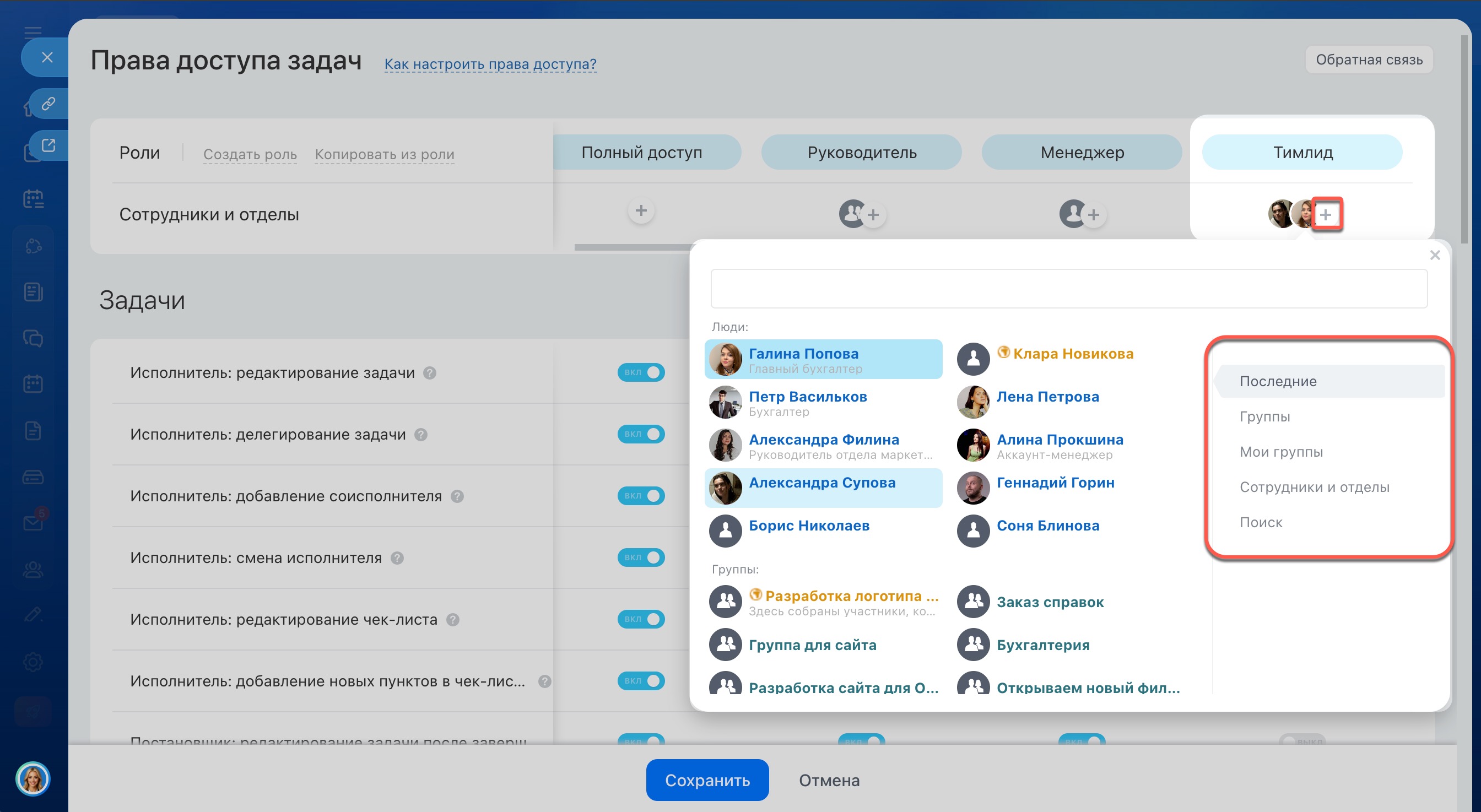This screenshot has width=1481, height=812.
Task: Click the help icon next to смена исполнителя
Action: pos(397,558)
